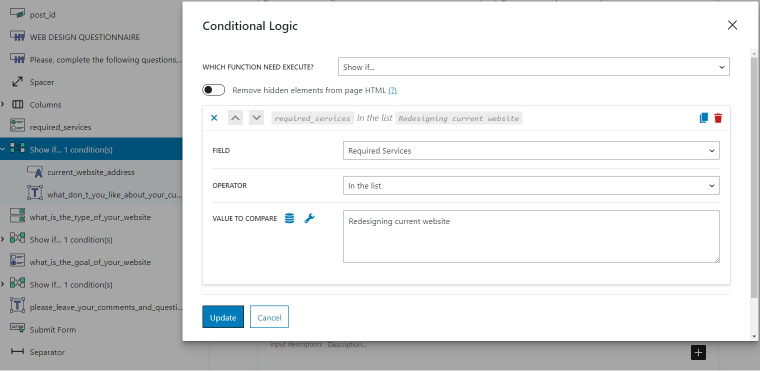This screenshot has width=760, height=371.
Task: Click the heading icon beside 'Please, complete the following questions'
Action: click(17, 59)
